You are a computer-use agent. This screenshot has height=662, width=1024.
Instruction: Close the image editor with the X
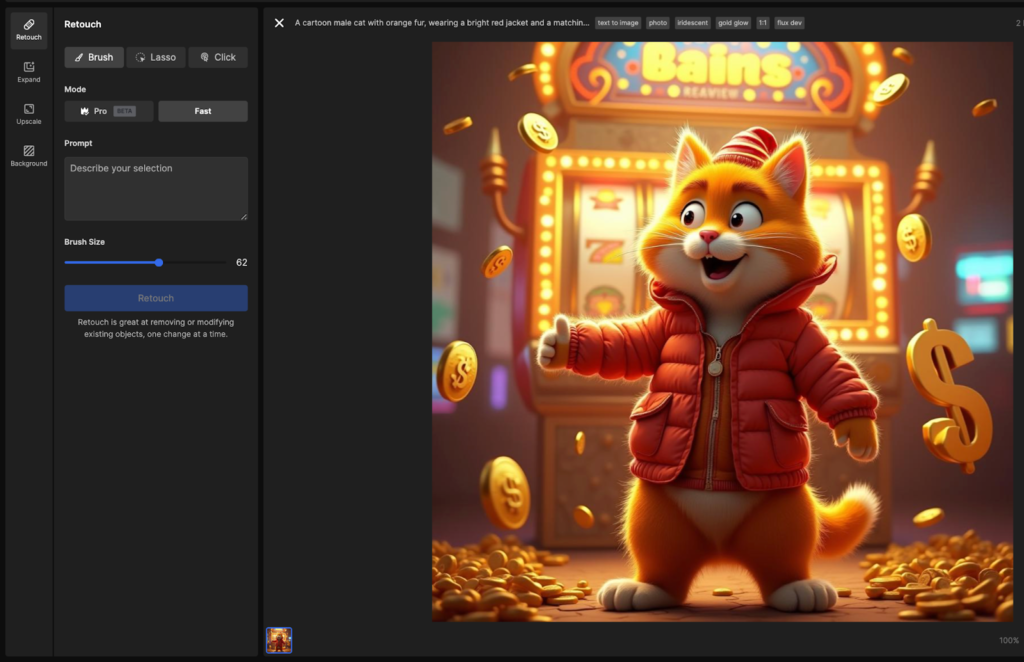(279, 22)
